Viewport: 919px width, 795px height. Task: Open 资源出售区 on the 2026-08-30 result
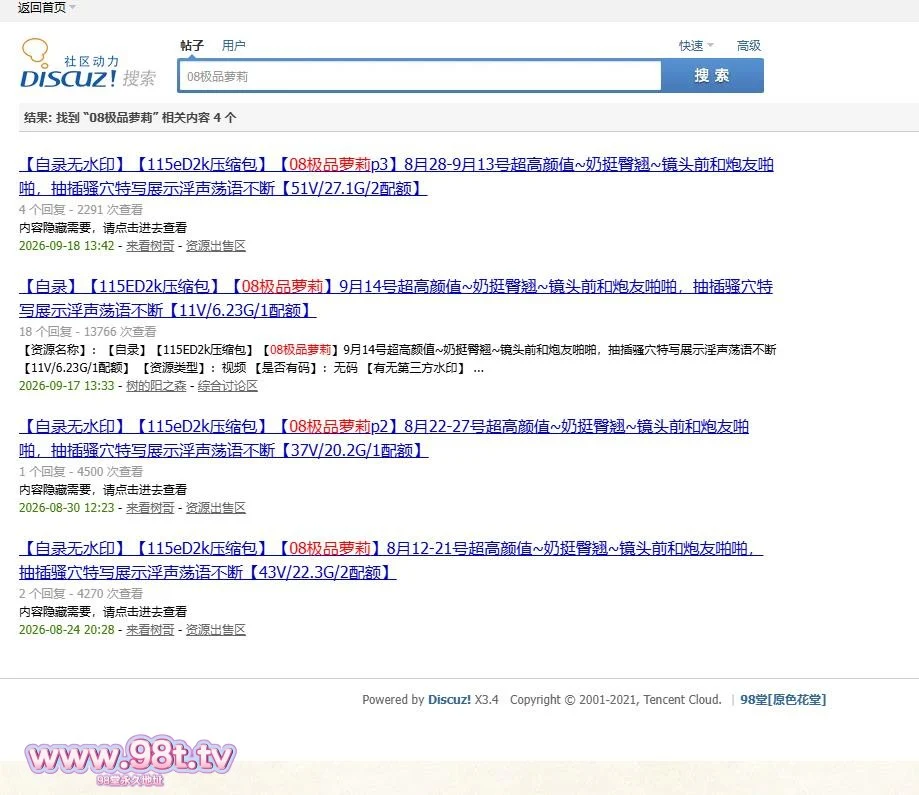coord(216,508)
